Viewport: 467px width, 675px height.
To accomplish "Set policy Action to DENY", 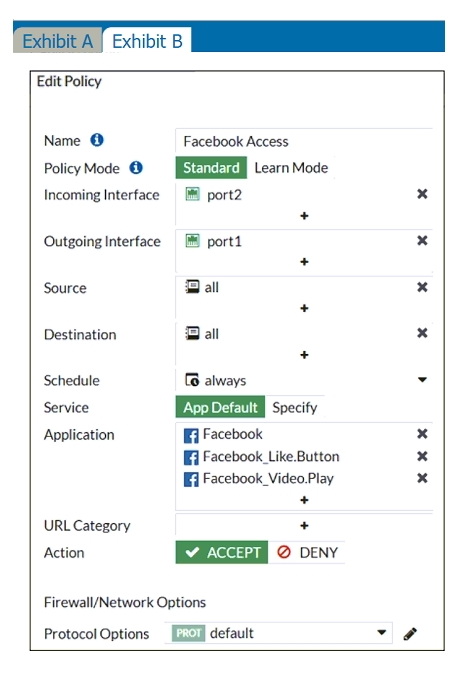I will click(307, 552).
